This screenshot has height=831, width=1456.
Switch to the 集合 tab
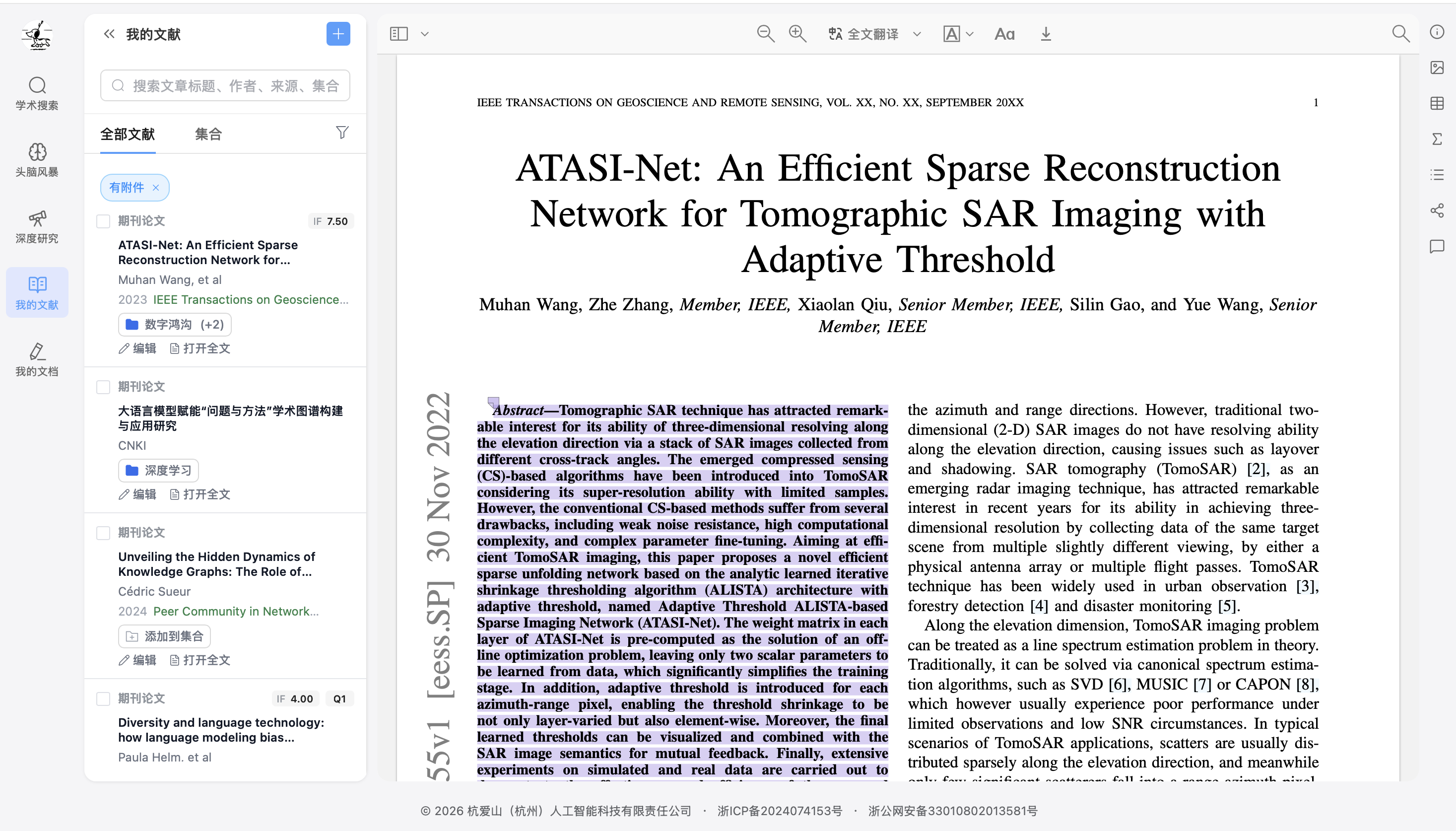pyautogui.click(x=208, y=134)
